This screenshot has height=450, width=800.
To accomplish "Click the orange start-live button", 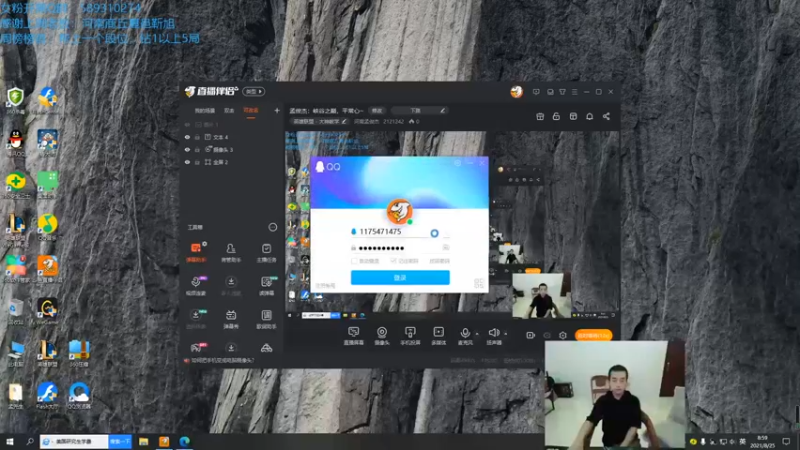I will 593,335.
